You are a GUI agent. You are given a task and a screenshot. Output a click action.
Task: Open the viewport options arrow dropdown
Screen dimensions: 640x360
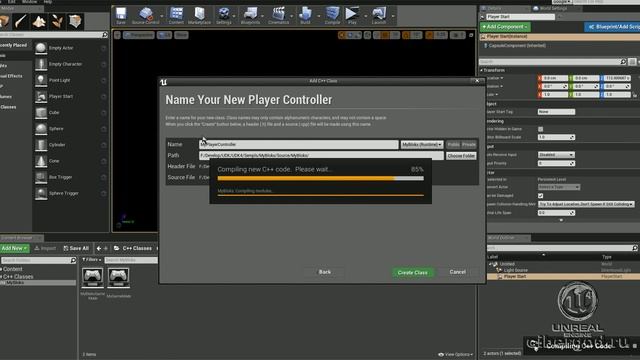pos(118,35)
